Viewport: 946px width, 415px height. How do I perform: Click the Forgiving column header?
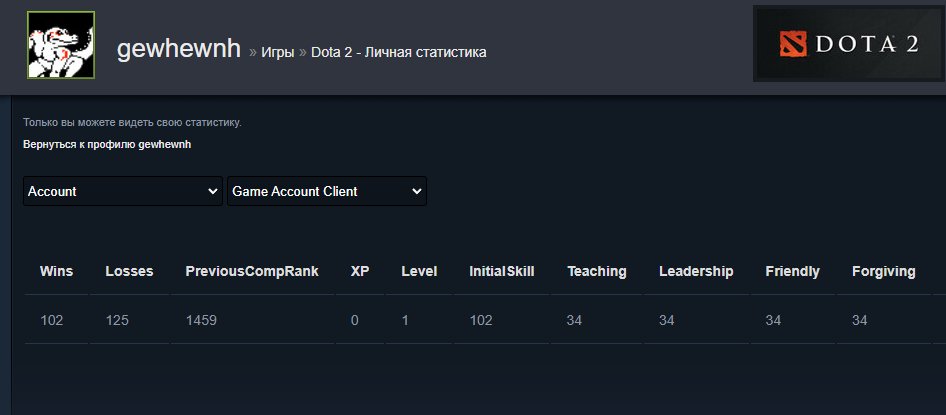pyautogui.click(x=884, y=271)
